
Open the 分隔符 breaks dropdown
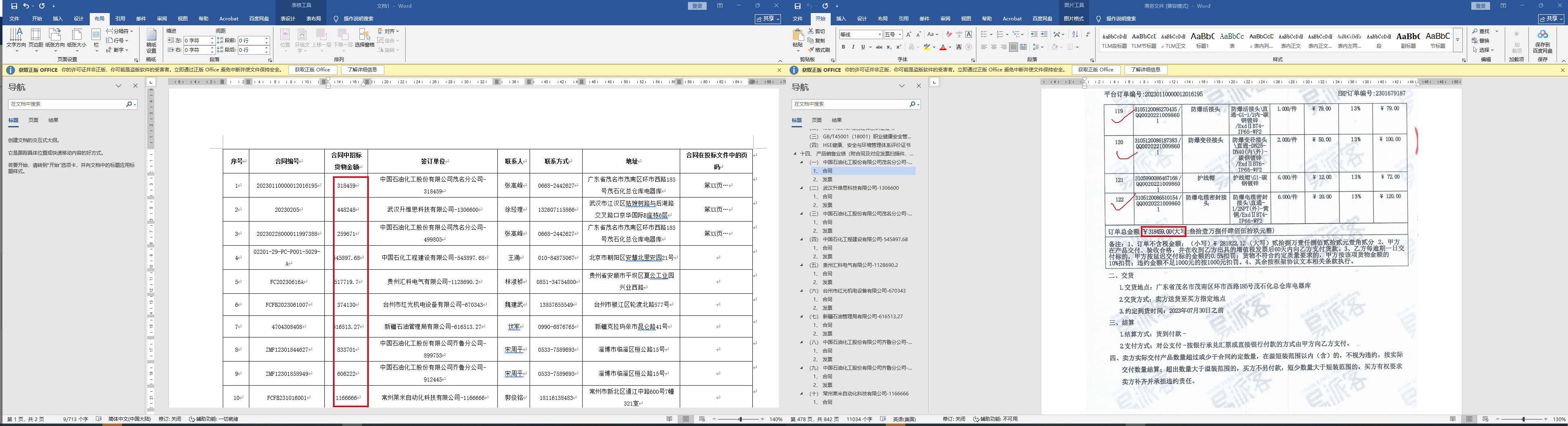(x=120, y=31)
